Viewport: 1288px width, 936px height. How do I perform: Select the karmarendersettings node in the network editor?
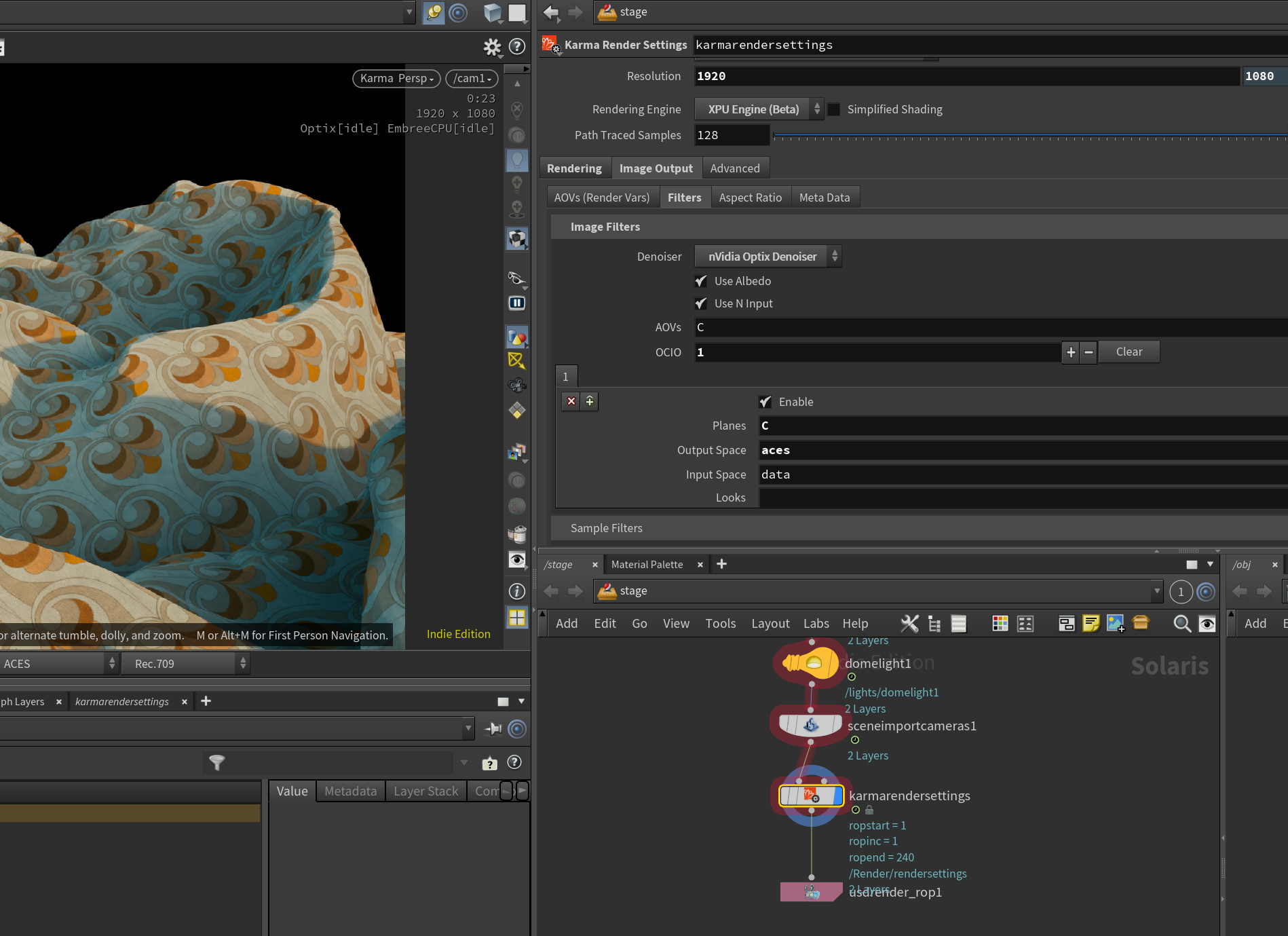(x=811, y=795)
